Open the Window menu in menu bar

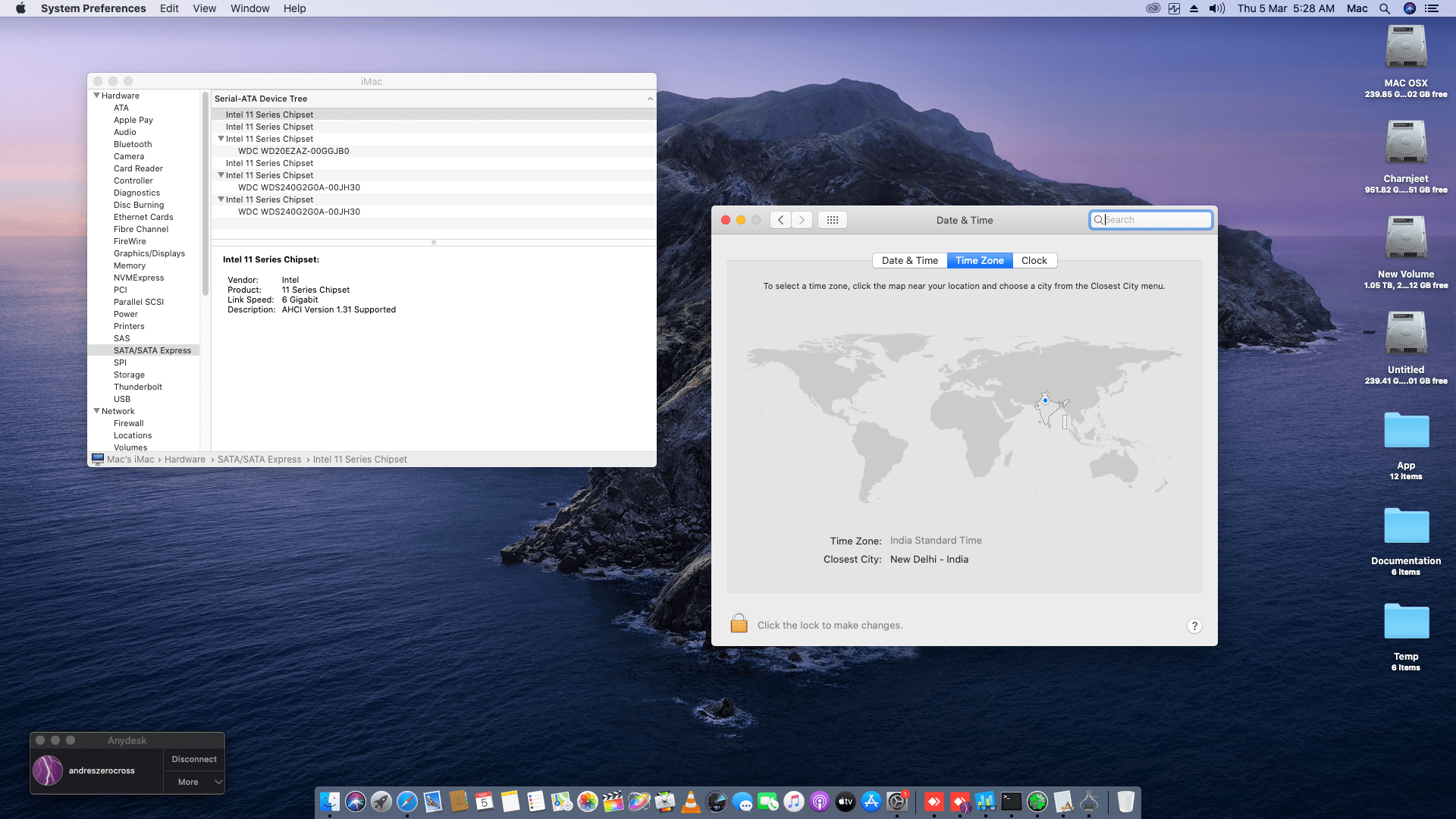(x=249, y=8)
